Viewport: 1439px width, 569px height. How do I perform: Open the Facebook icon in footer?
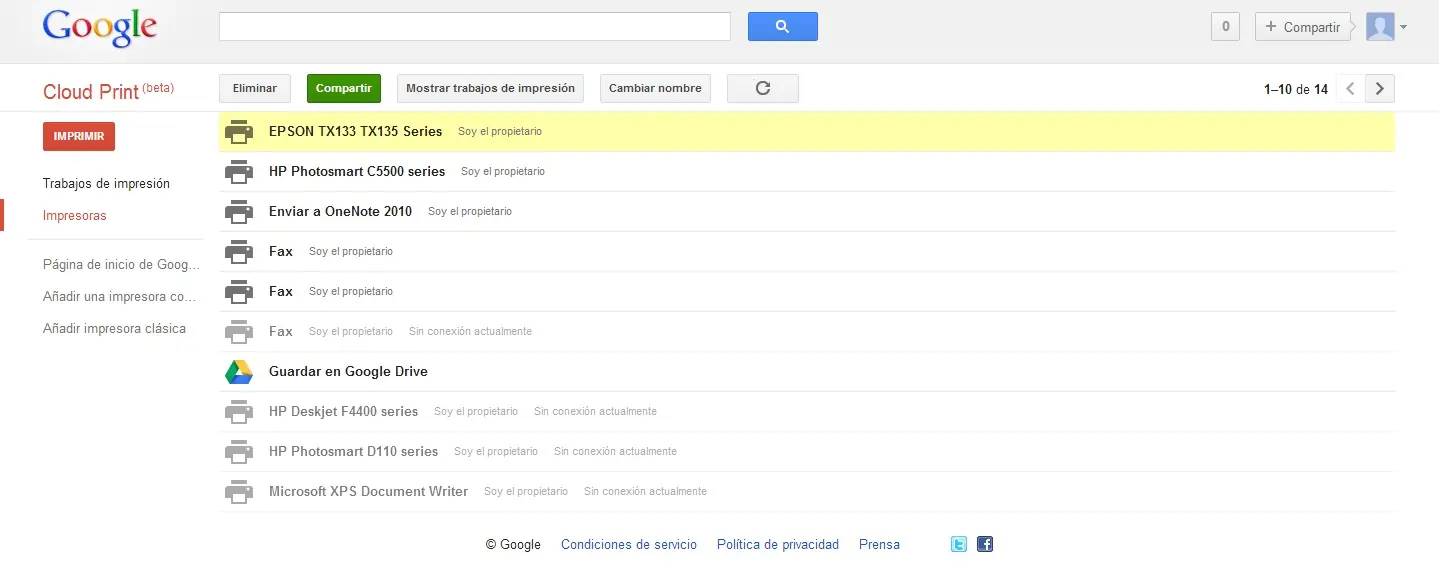pos(985,544)
